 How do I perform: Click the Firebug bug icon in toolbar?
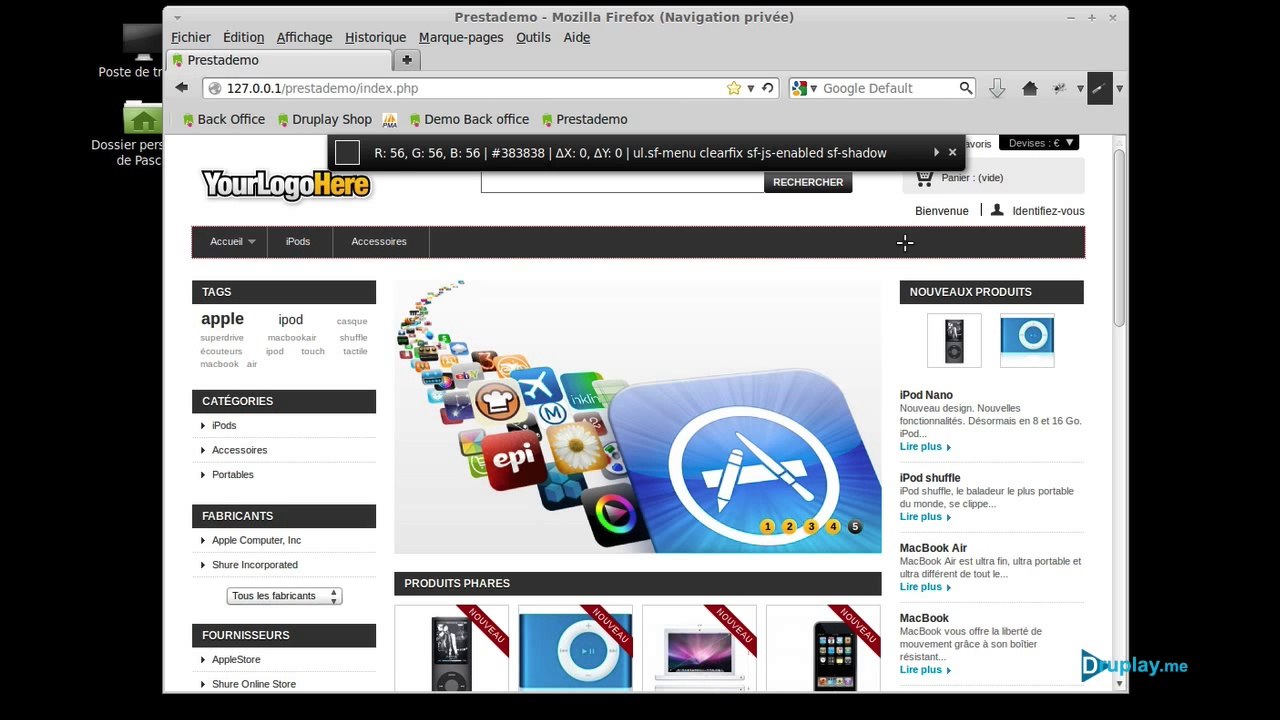click(1060, 88)
